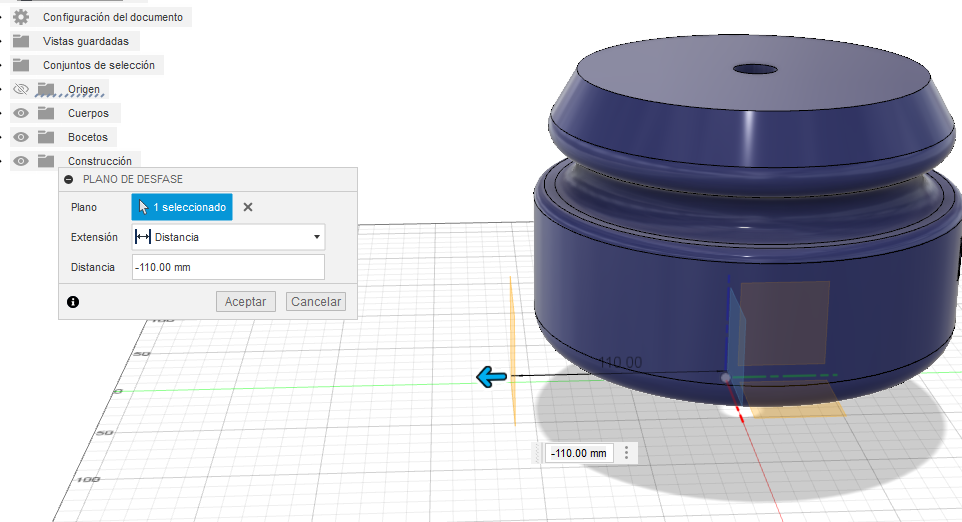Toggle visibility of Bocetos folder

pos(21,137)
